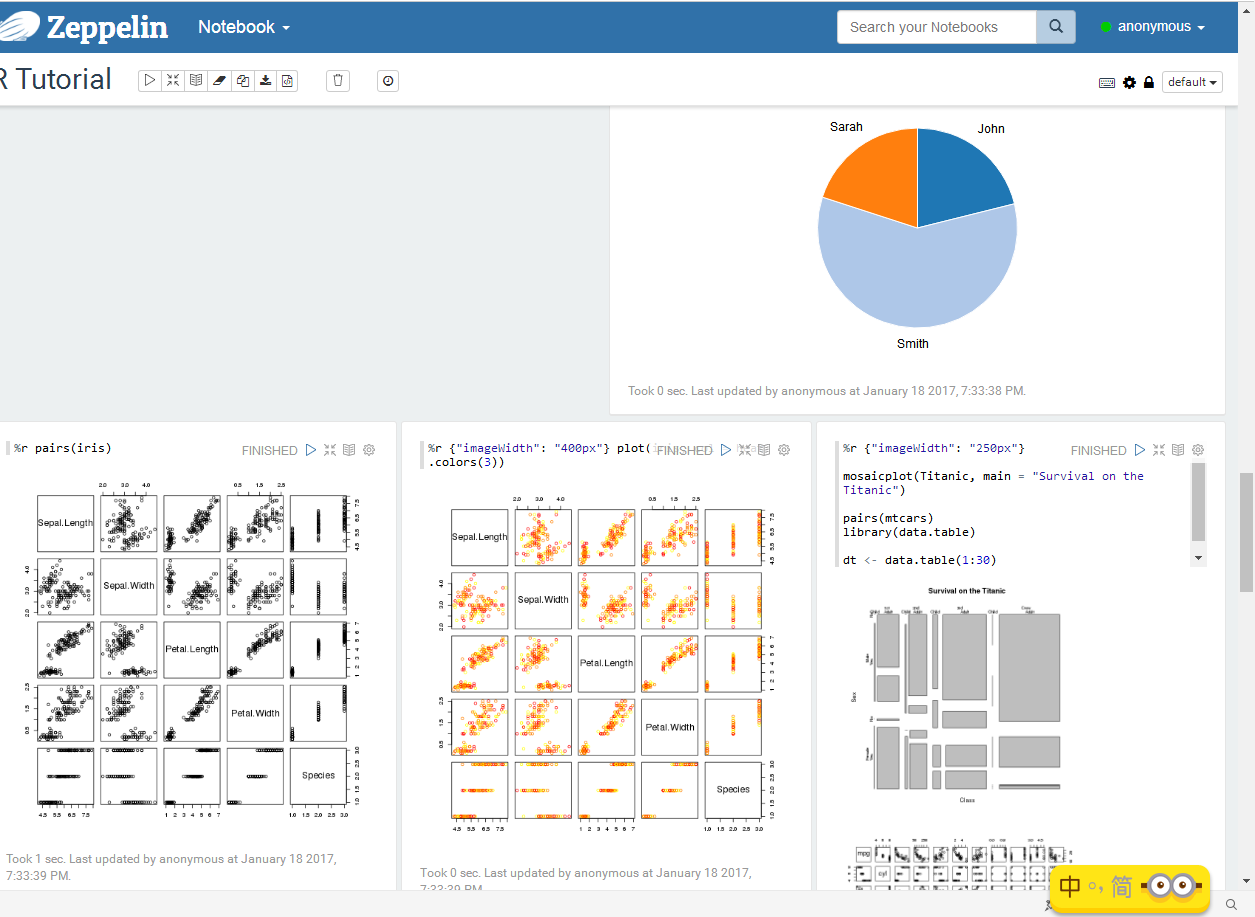Open the default view dropdown
Screen dimensions: 1255x917
(1192, 82)
